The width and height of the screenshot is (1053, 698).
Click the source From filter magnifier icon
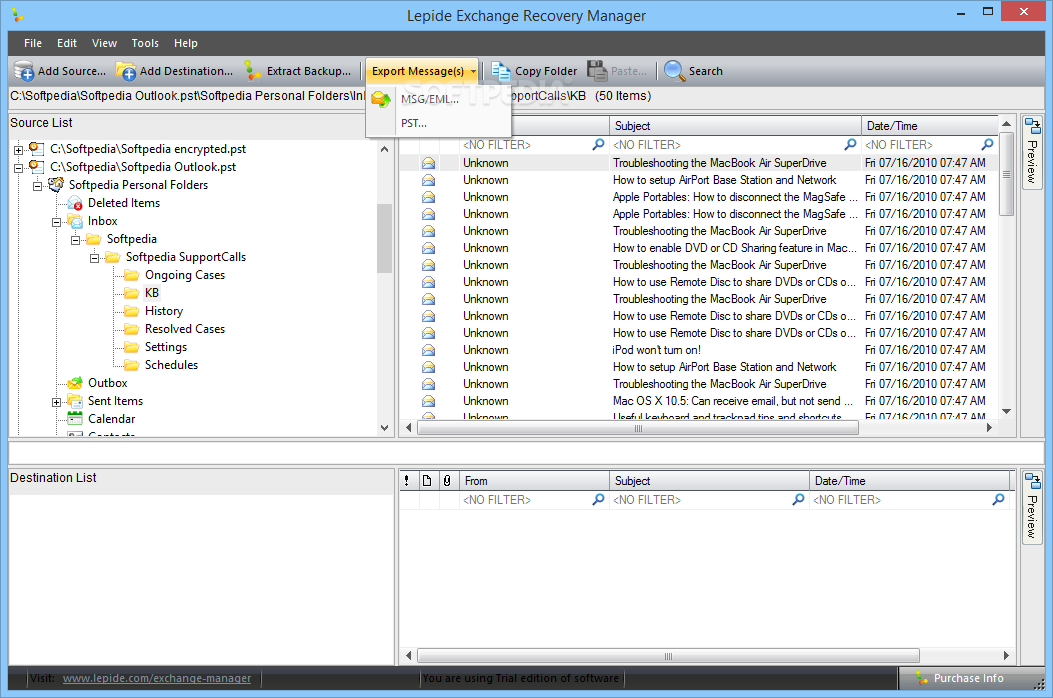pyautogui.click(x=598, y=144)
